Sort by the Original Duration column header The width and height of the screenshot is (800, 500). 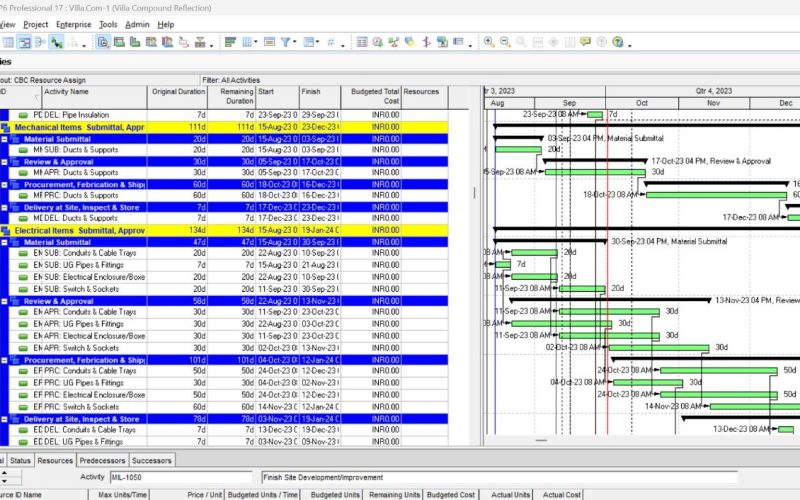tap(178, 97)
